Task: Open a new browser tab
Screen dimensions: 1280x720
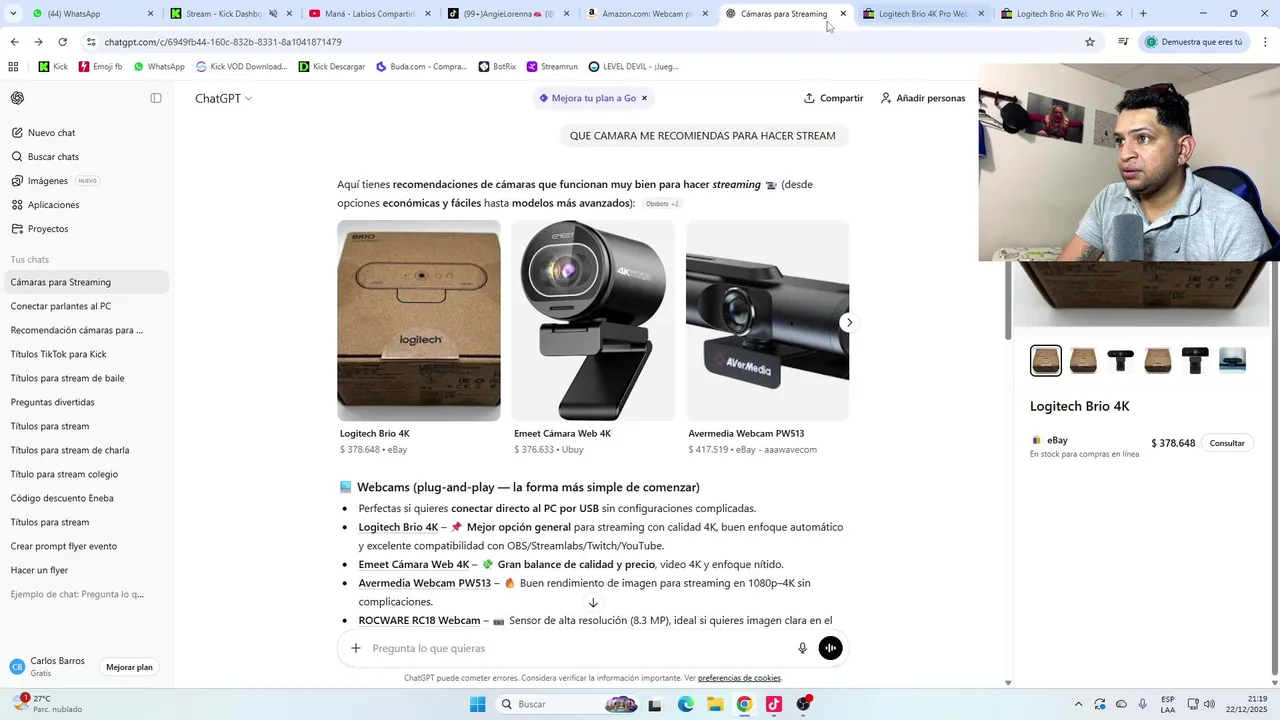Action: pyautogui.click(x=1143, y=14)
